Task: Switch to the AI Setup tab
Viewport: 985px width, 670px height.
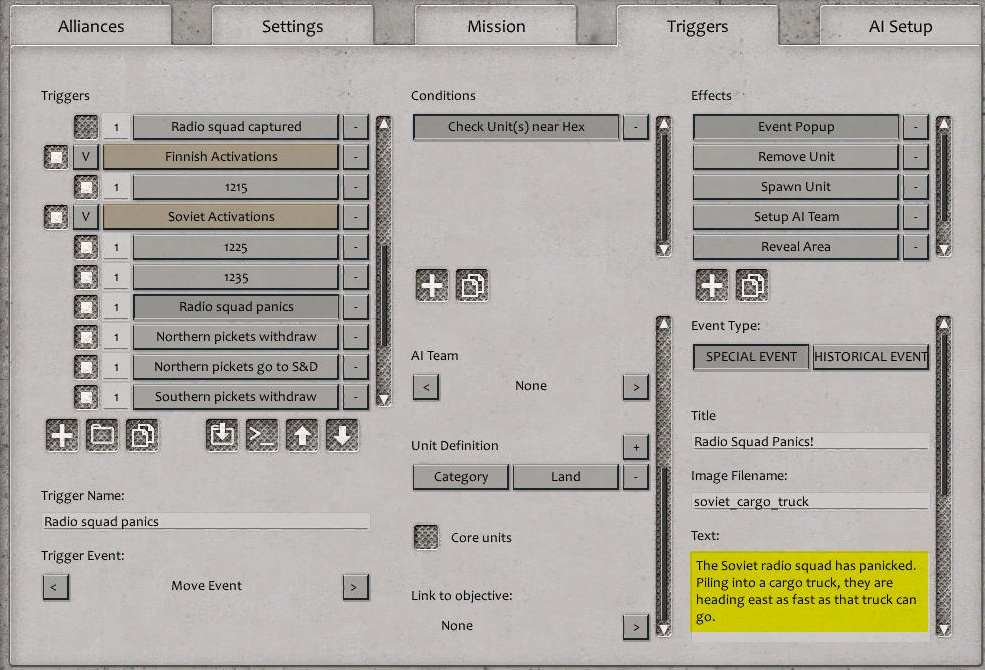Action: click(901, 26)
